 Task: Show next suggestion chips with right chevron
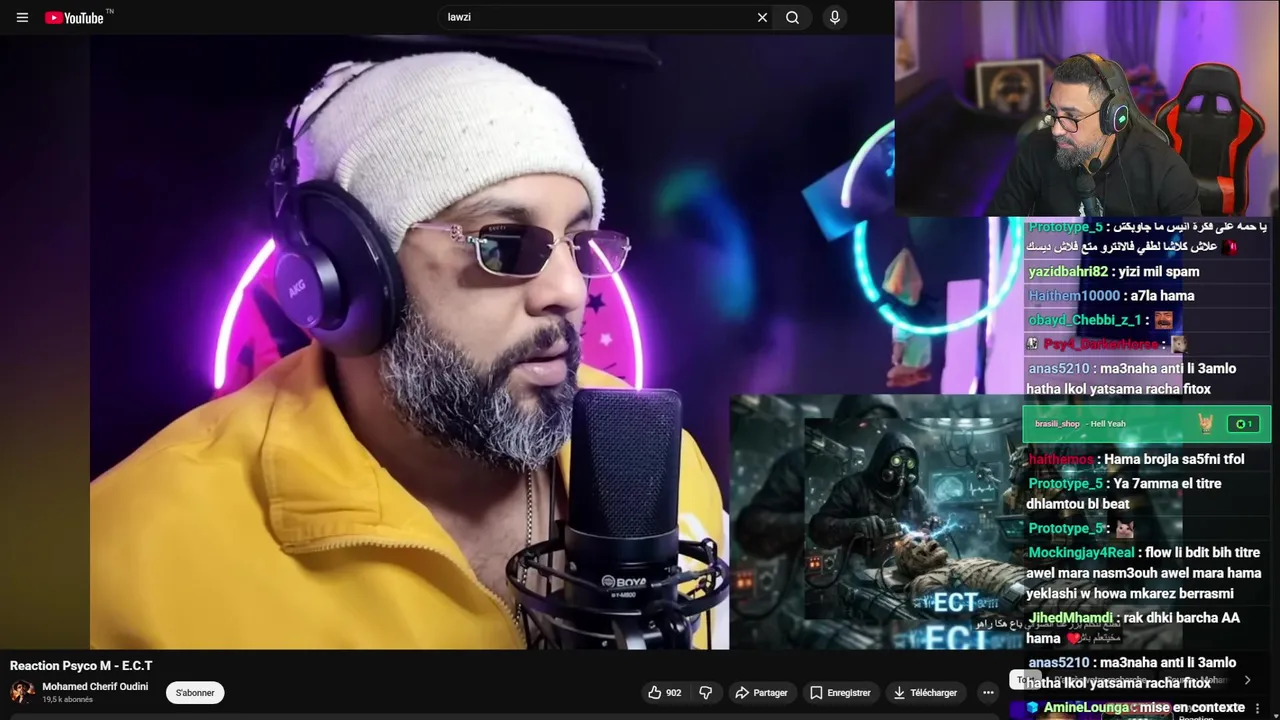coord(1247,680)
